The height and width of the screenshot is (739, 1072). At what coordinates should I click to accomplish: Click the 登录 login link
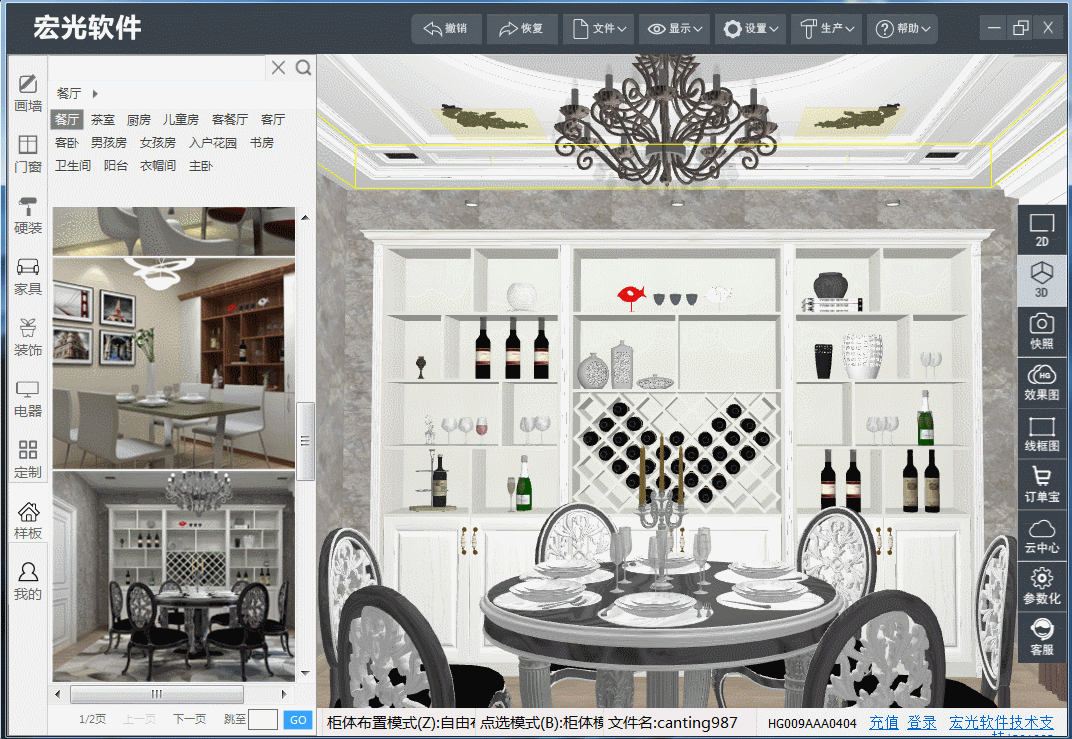pos(921,721)
